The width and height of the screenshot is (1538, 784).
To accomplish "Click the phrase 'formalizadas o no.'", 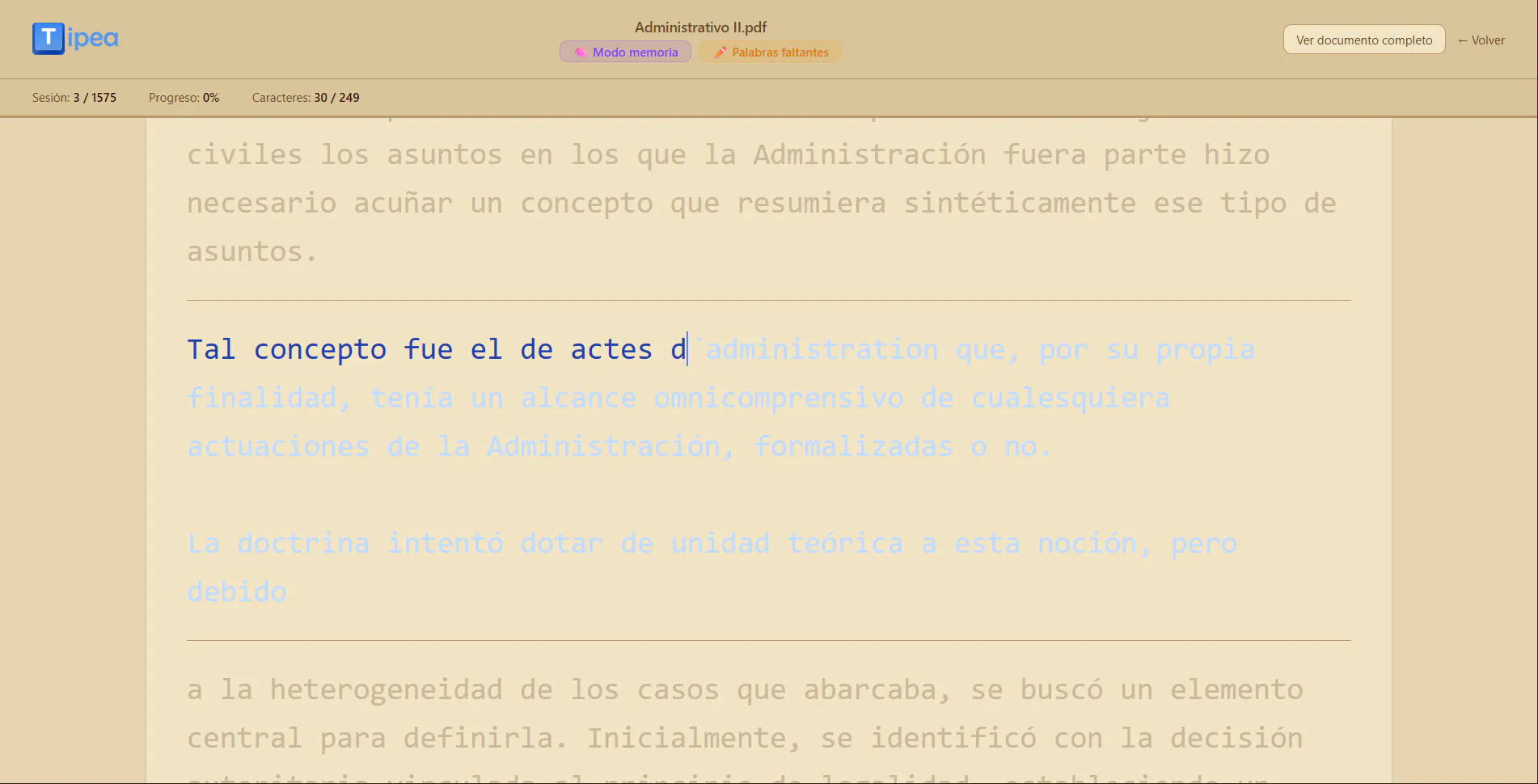I will [902, 446].
